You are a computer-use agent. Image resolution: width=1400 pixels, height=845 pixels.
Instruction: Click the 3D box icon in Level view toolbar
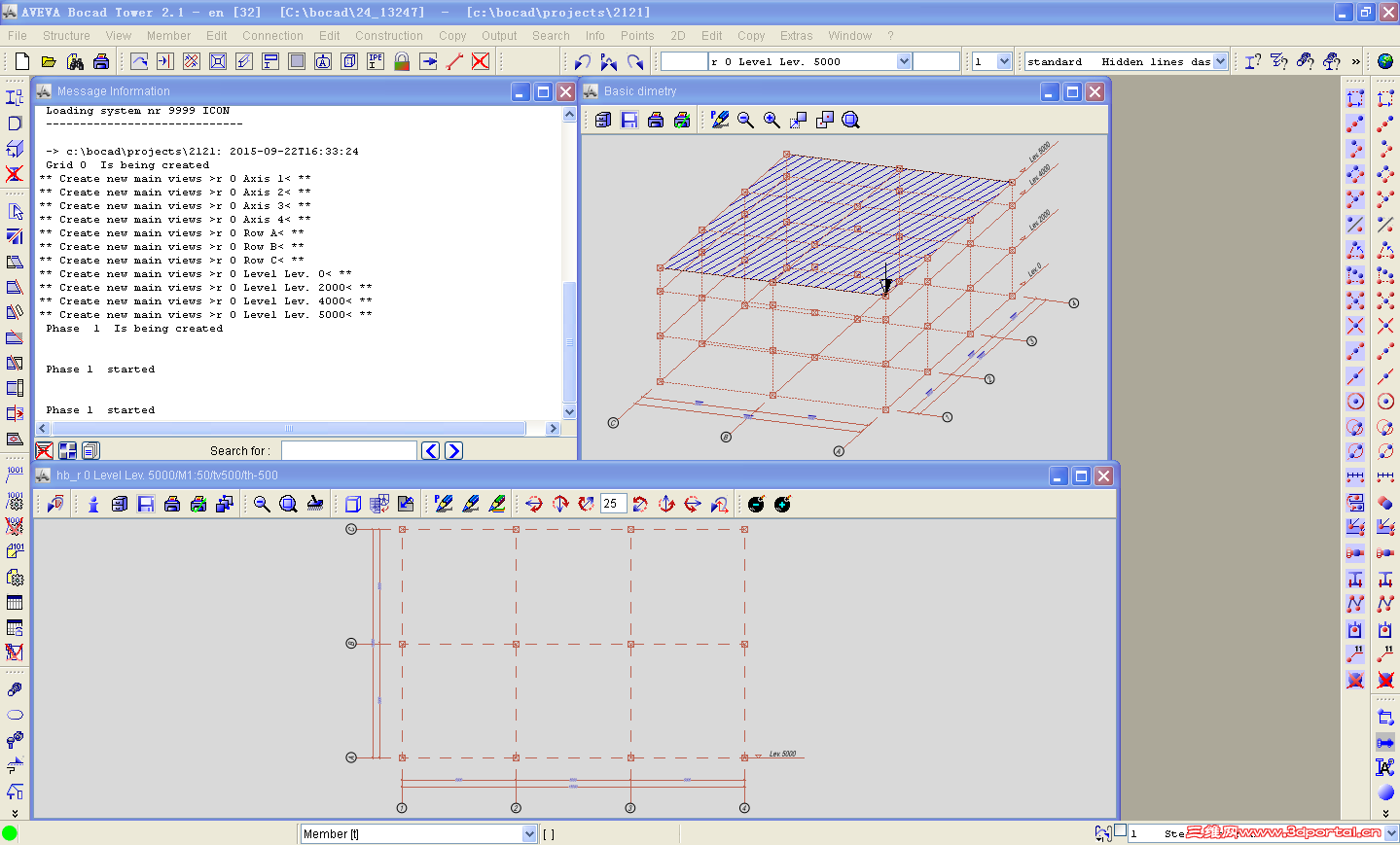(x=353, y=504)
